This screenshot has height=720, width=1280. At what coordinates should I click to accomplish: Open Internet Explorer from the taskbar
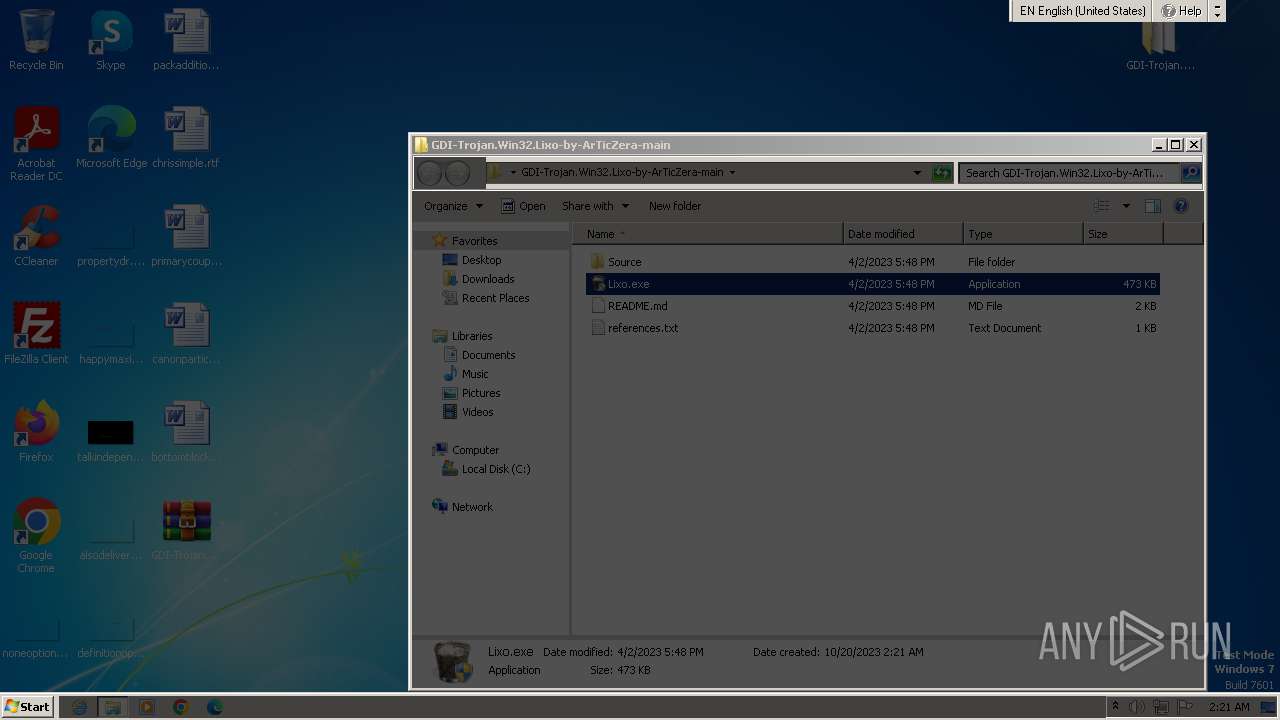pyautogui.click(x=80, y=707)
